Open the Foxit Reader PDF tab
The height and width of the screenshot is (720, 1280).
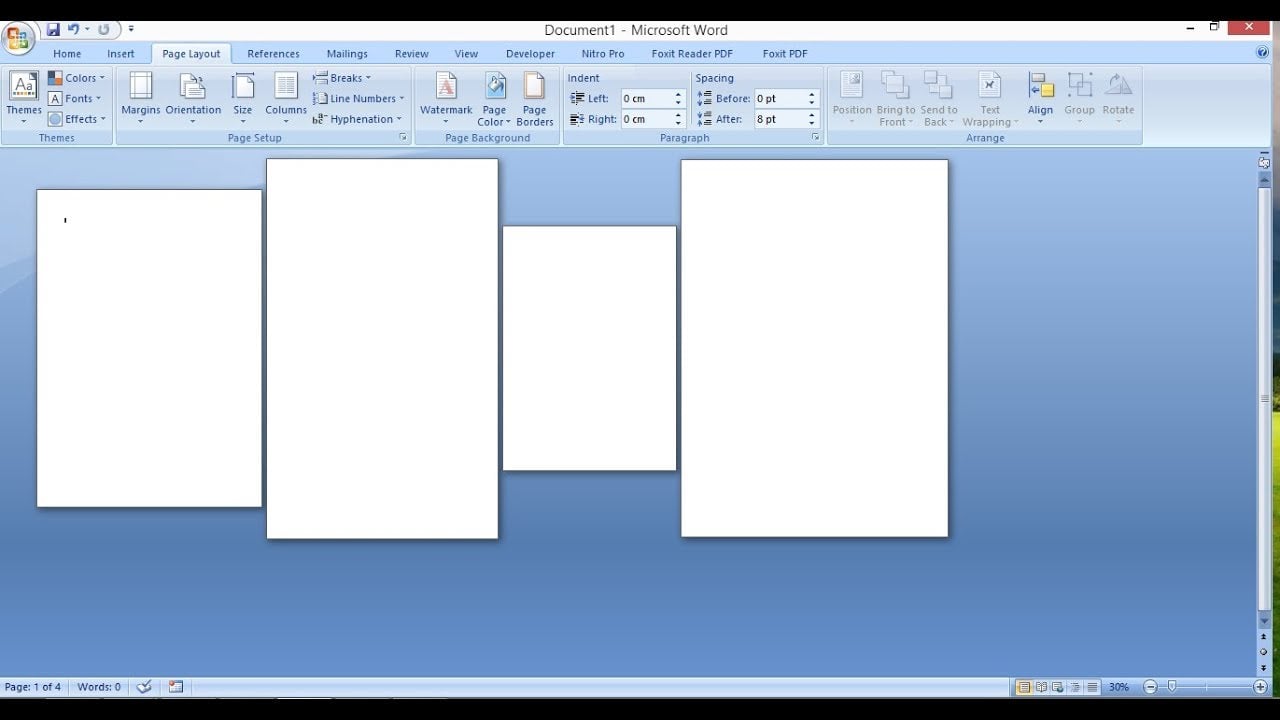(692, 54)
